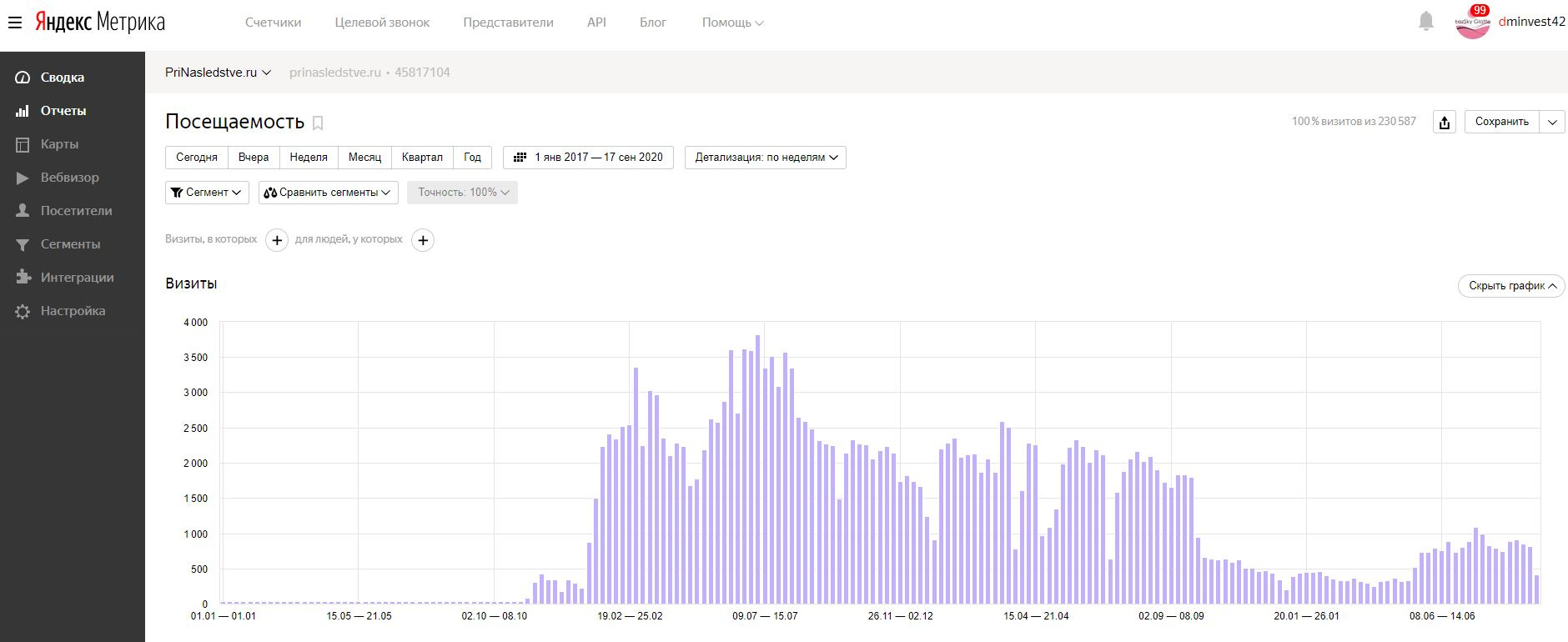Click the Сохранить button
This screenshot has width=1568, height=642.
(1501, 122)
